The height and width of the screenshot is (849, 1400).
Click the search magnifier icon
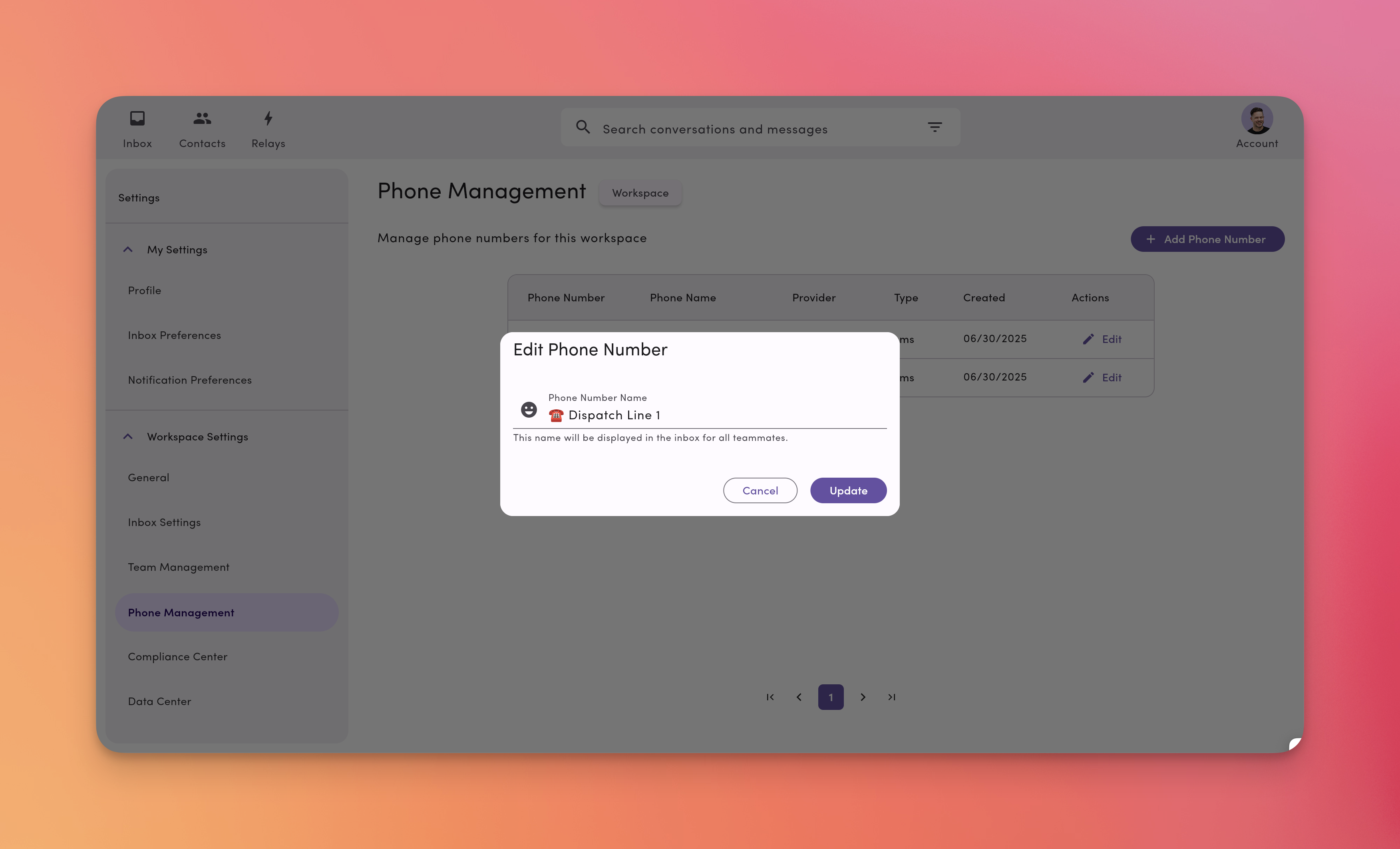click(x=583, y=127)
